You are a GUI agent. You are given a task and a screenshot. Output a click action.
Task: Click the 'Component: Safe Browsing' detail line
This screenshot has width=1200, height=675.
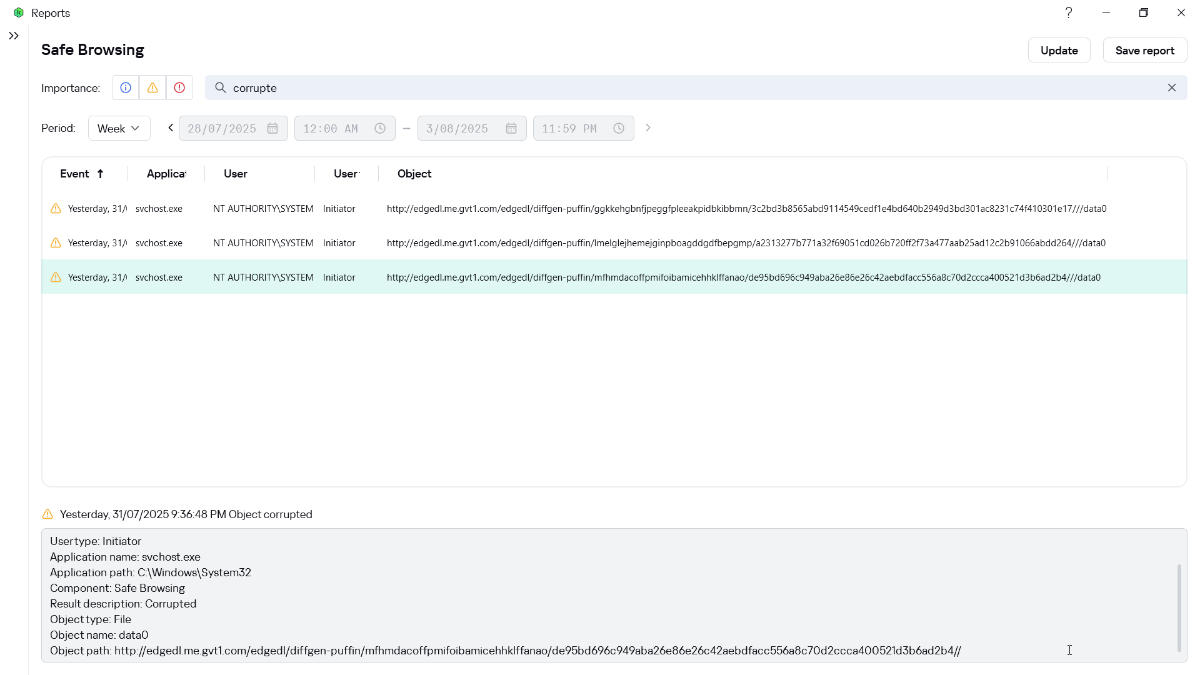point(117,588)
